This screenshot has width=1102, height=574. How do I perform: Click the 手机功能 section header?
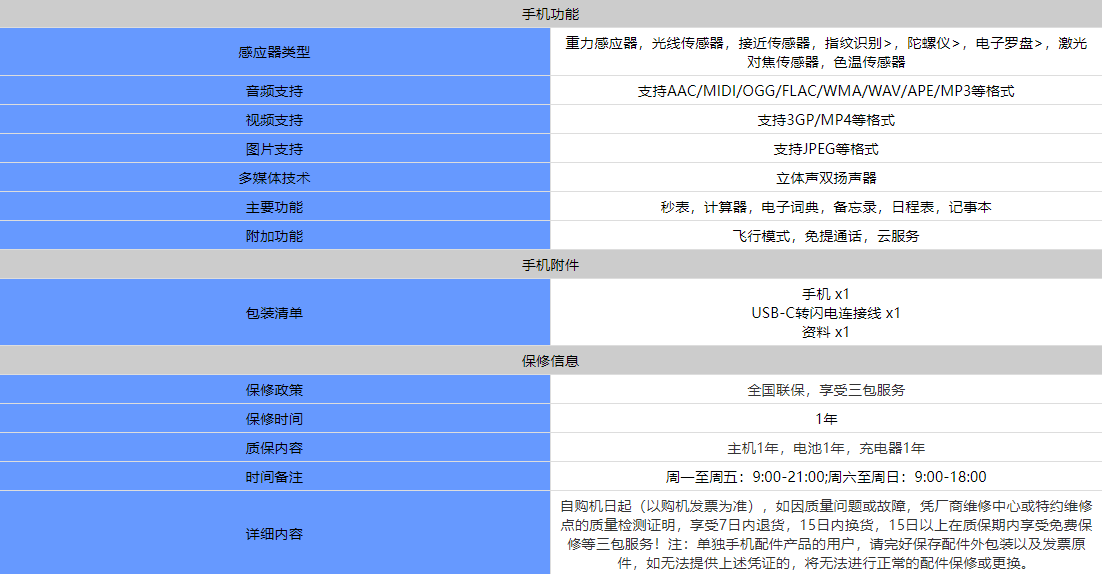click(x=550, y=14)
